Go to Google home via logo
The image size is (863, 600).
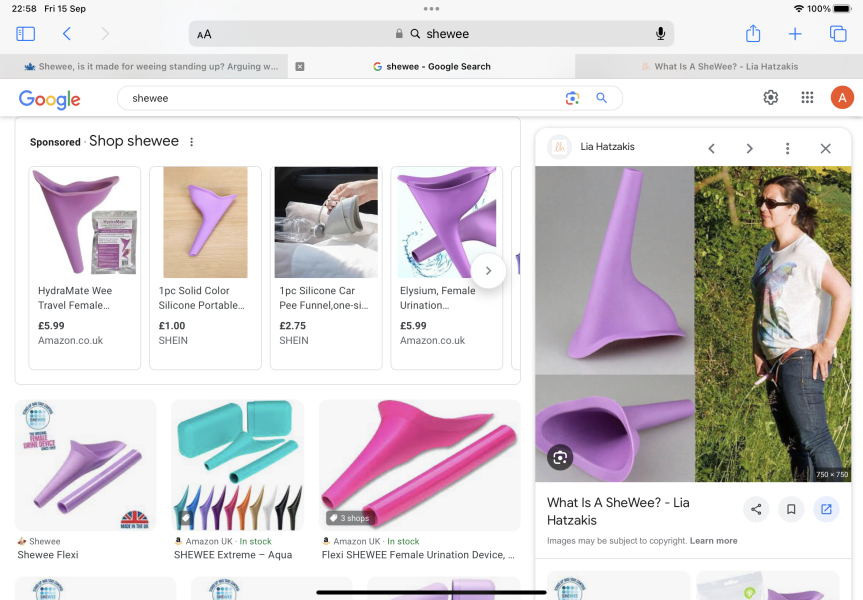[x=50, y=99]
